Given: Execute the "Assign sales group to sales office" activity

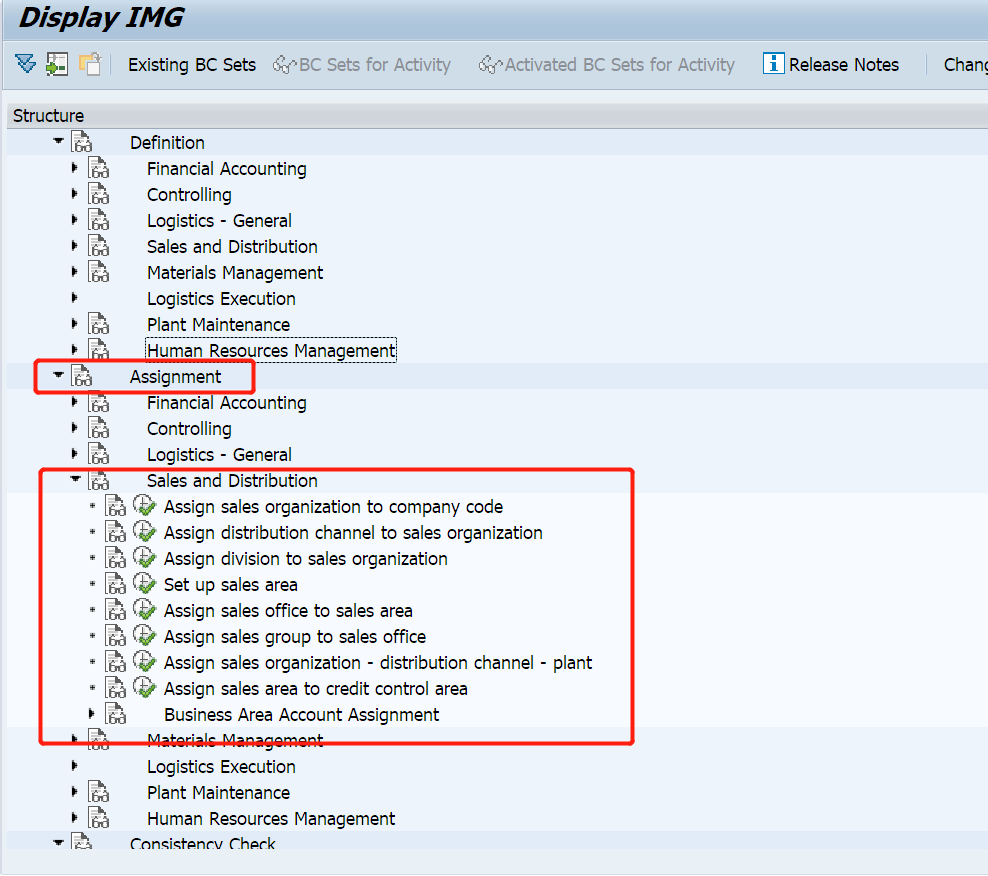Looking at the screenshot, I should click(145, 635).
